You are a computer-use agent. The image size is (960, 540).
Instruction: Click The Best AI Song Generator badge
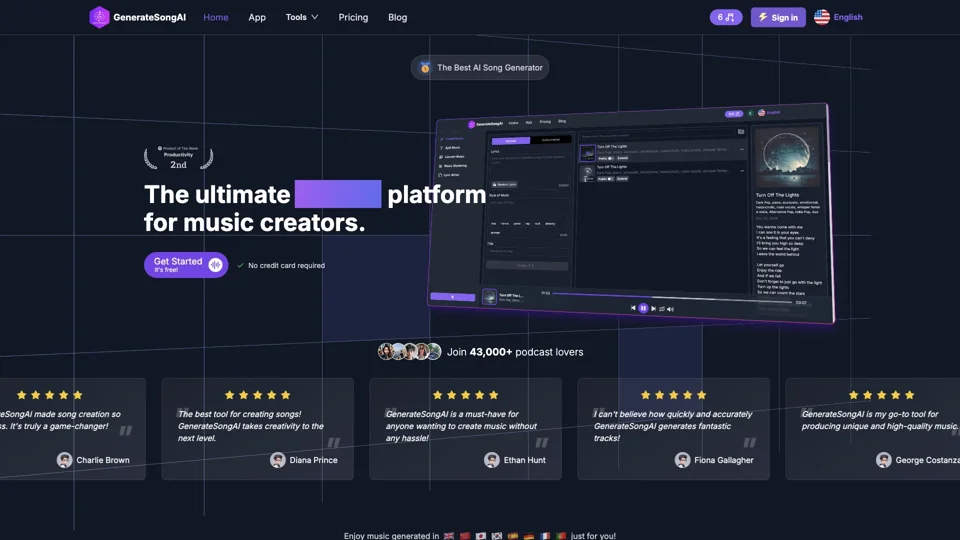coord(480,67)
